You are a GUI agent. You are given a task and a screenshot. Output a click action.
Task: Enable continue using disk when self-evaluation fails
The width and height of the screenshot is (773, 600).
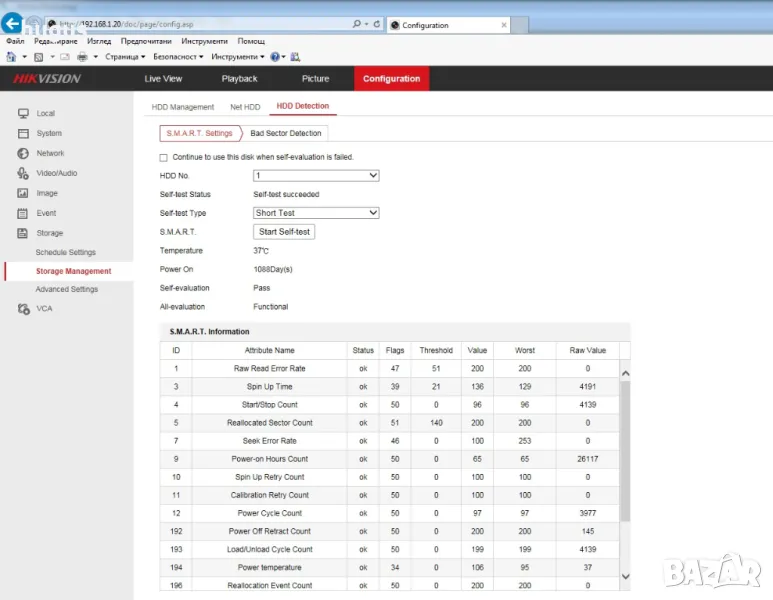pyautogui.click(x=164, y=157)
